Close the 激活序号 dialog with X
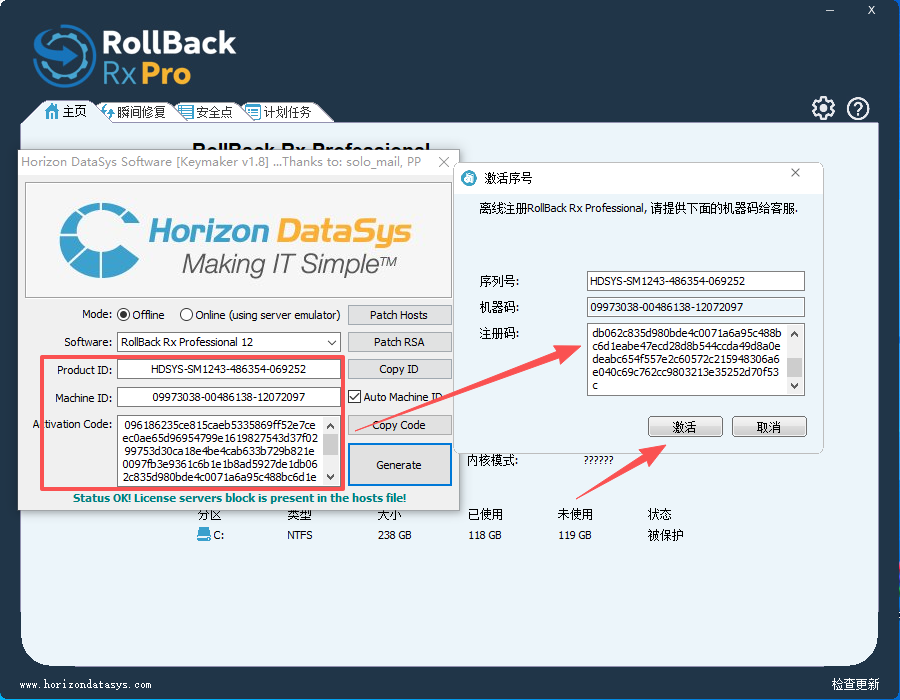900x700 pixels. [796, 173]
